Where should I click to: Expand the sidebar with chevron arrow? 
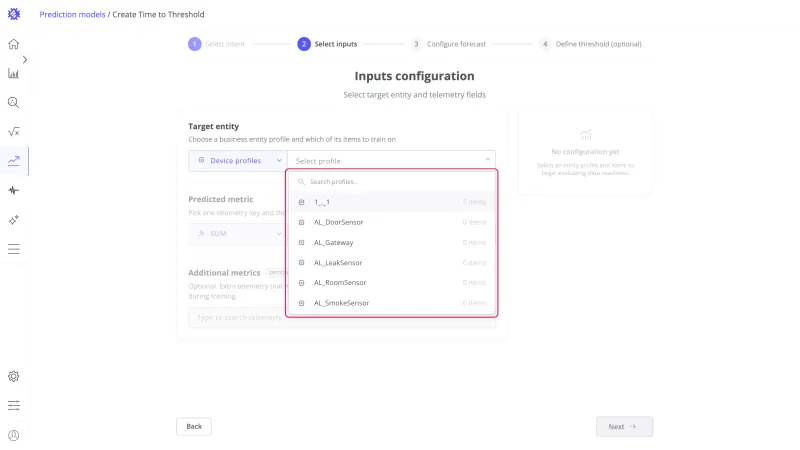pyautogui.click(x=24, y=60)
